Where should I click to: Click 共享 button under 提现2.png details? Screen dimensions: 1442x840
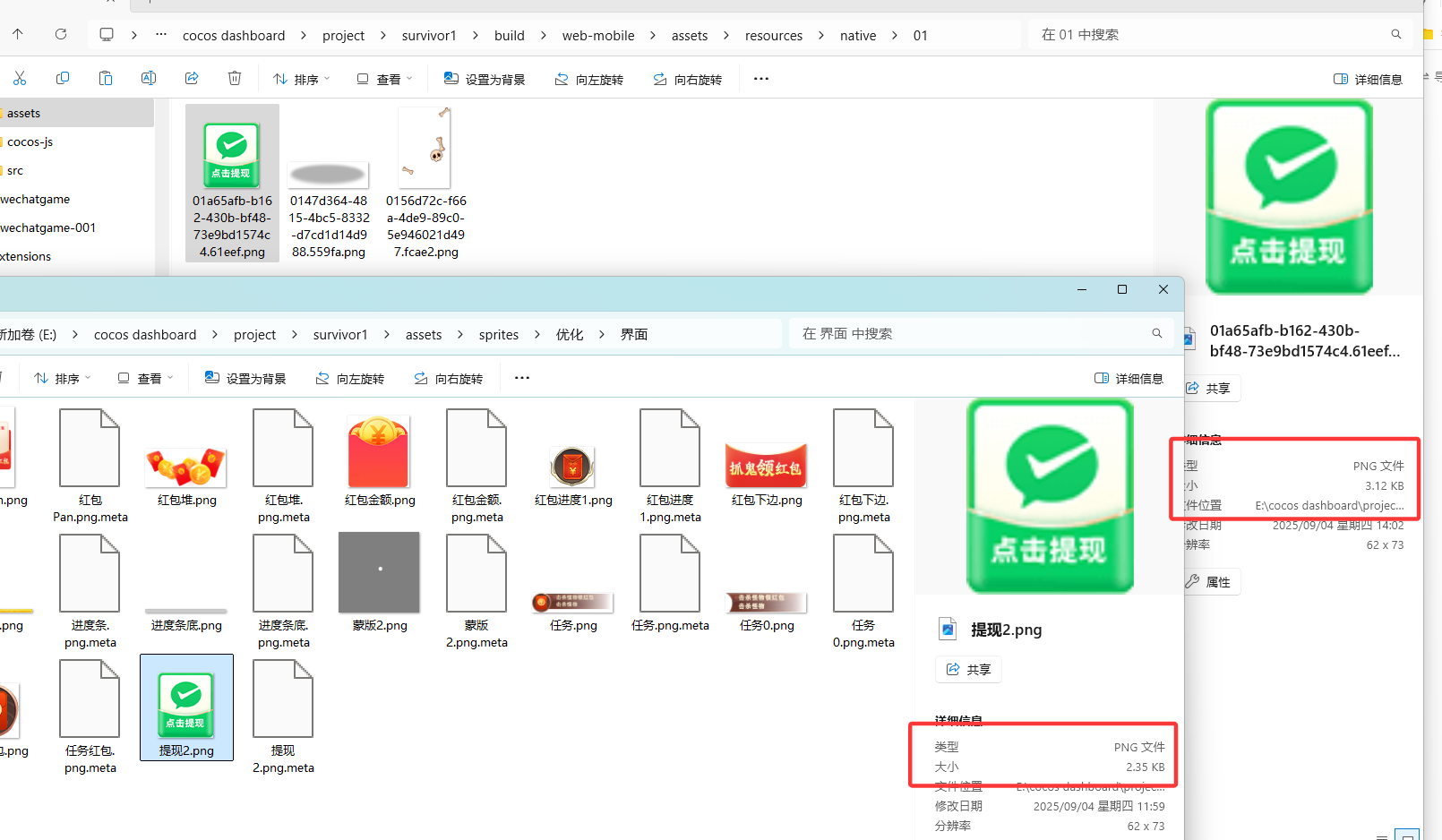[x=968, y=670]
